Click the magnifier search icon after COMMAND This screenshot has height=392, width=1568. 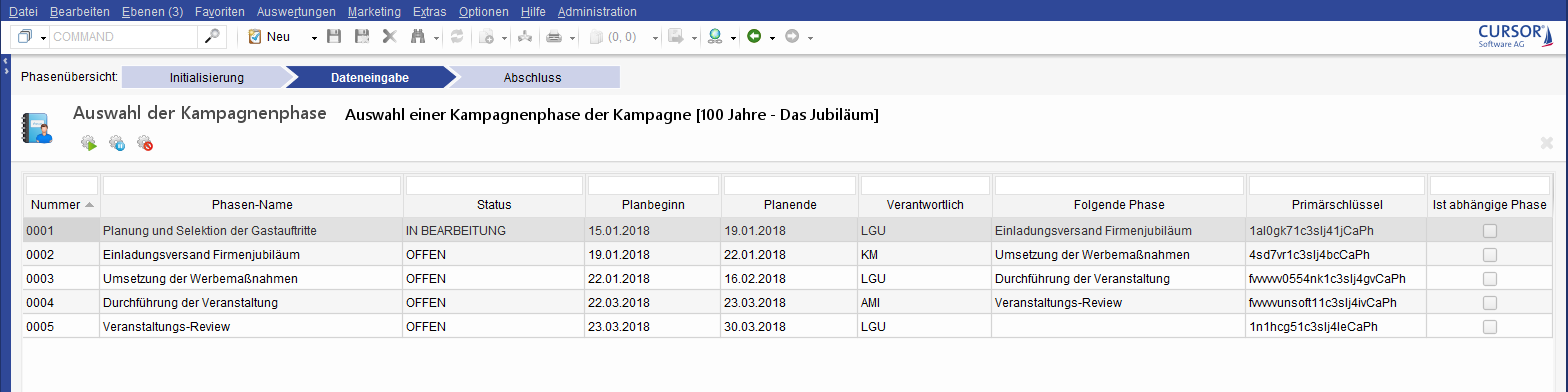(211, 37)
